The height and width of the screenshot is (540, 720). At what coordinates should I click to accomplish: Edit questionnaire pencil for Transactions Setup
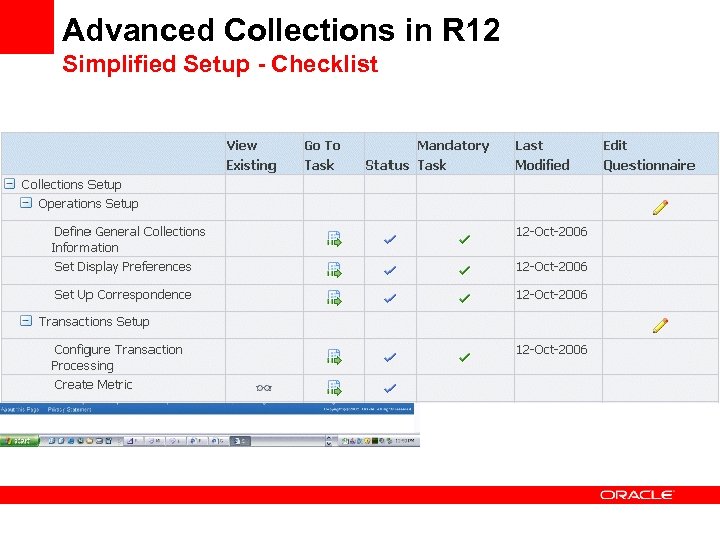[660, 326]
